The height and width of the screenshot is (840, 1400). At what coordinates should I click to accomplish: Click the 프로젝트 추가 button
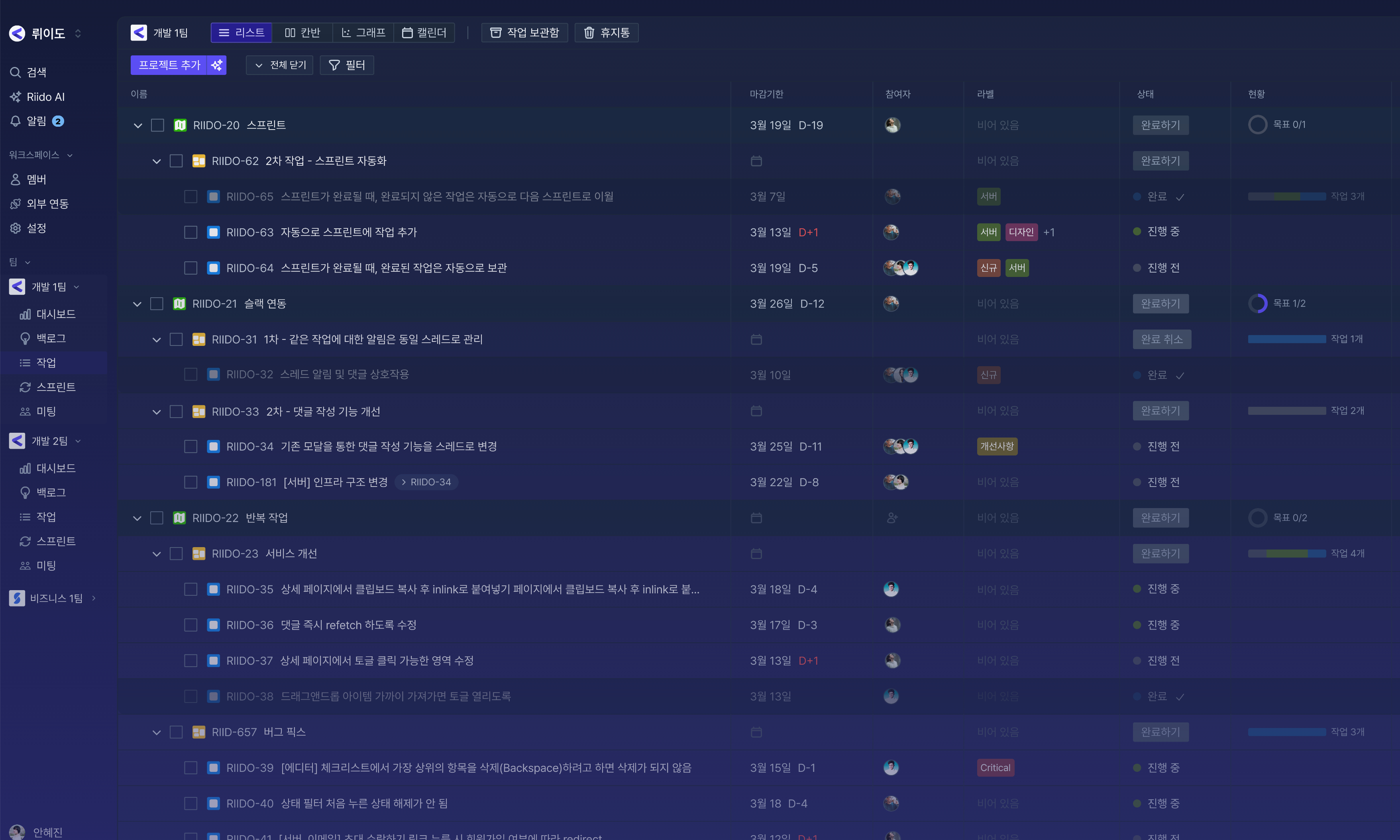169,65
